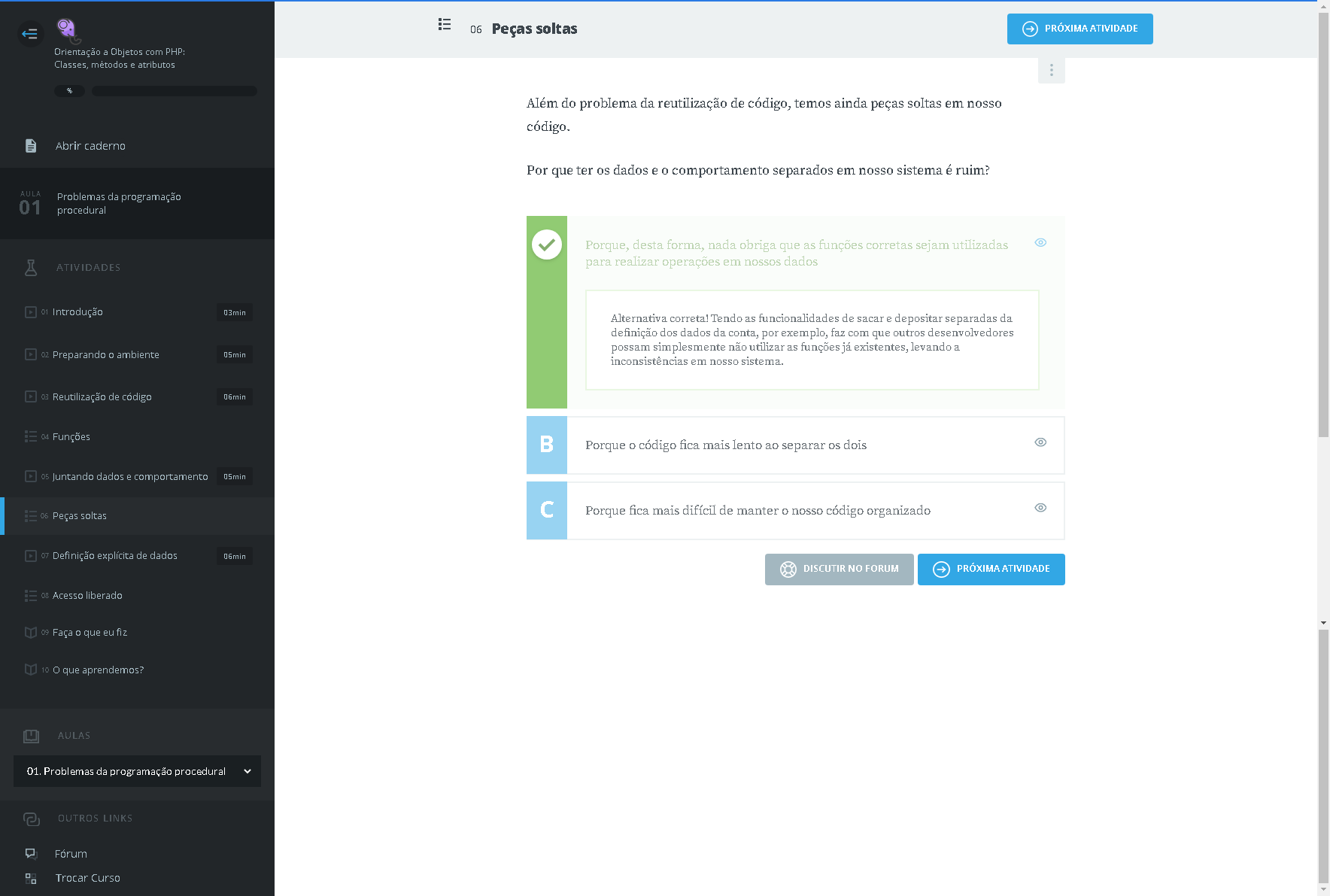Open the three-dot options menu
Viewport: 1330px width, 896px height.
(1051, 70)
